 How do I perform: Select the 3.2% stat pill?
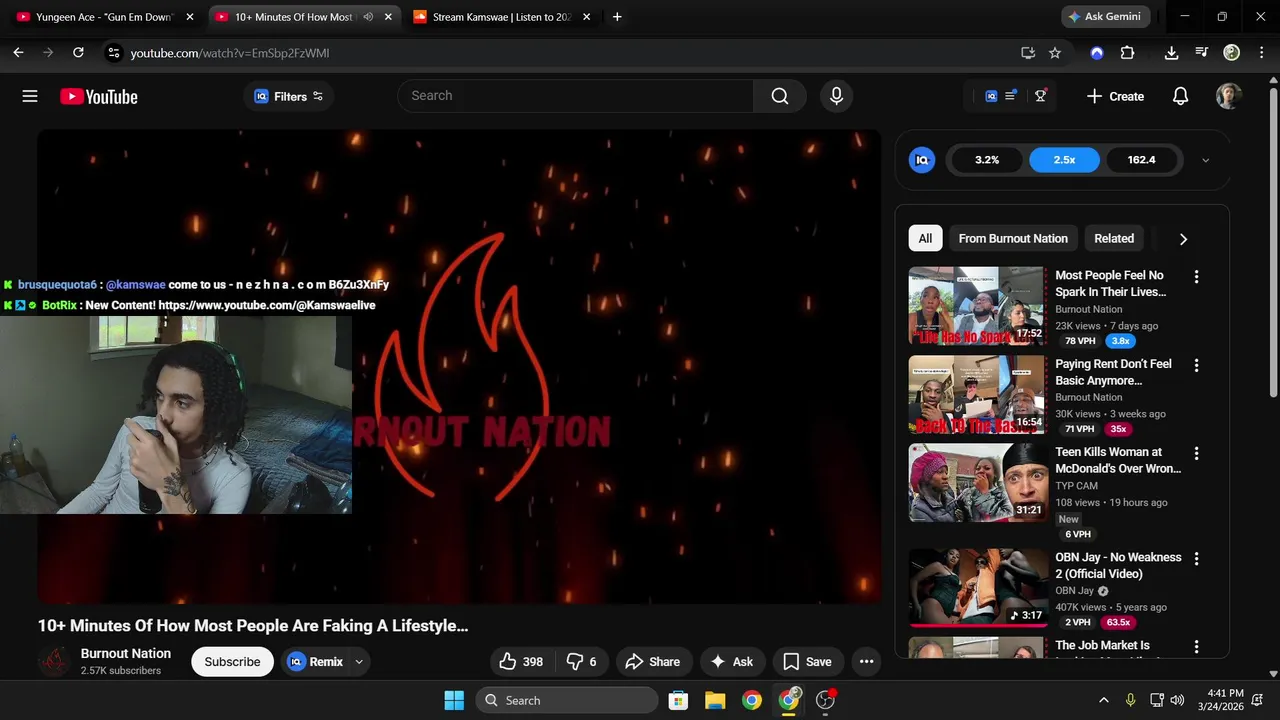(x=987, y=160)
